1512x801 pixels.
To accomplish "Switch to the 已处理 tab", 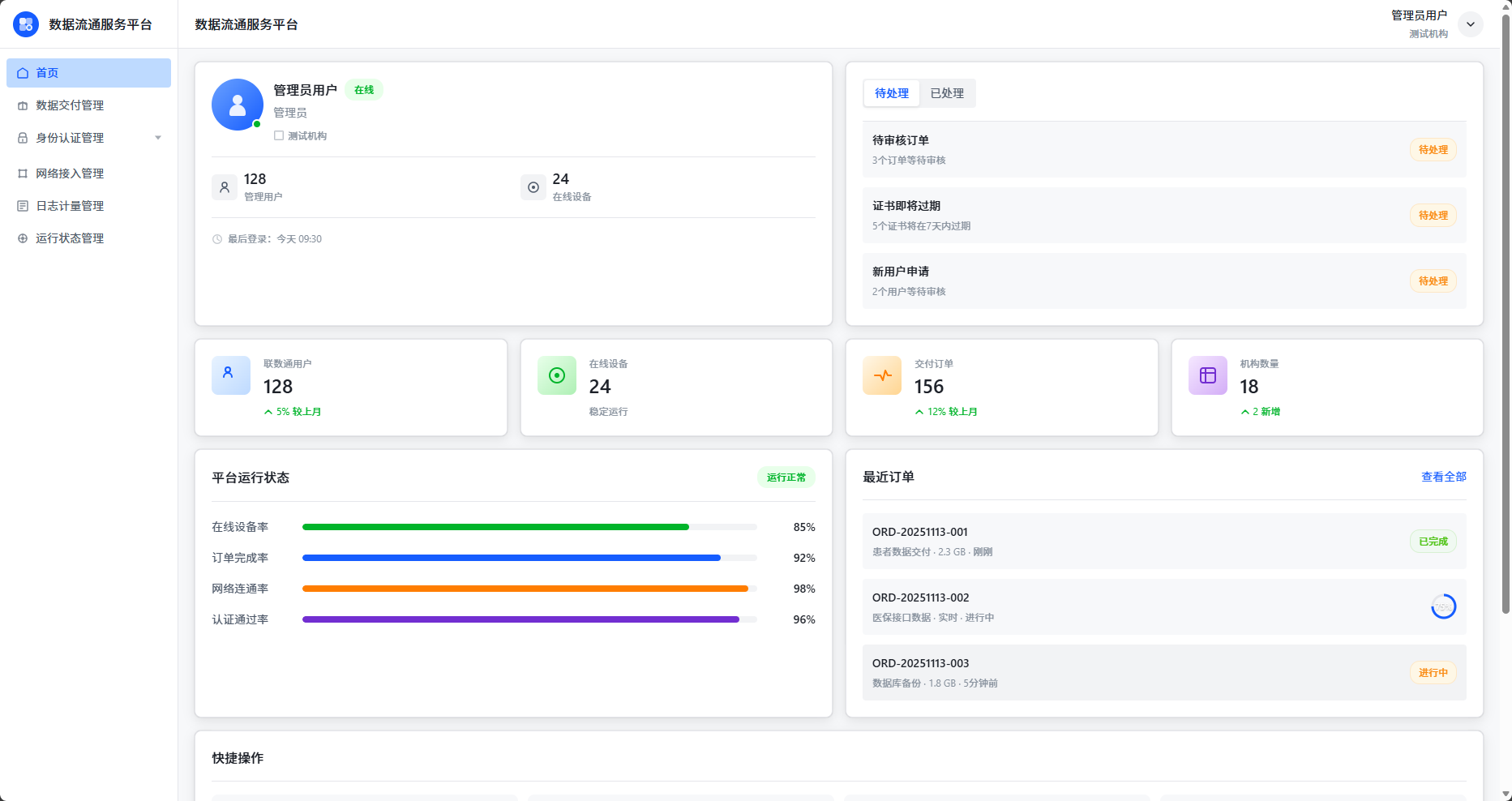I will tap(947, 92).
